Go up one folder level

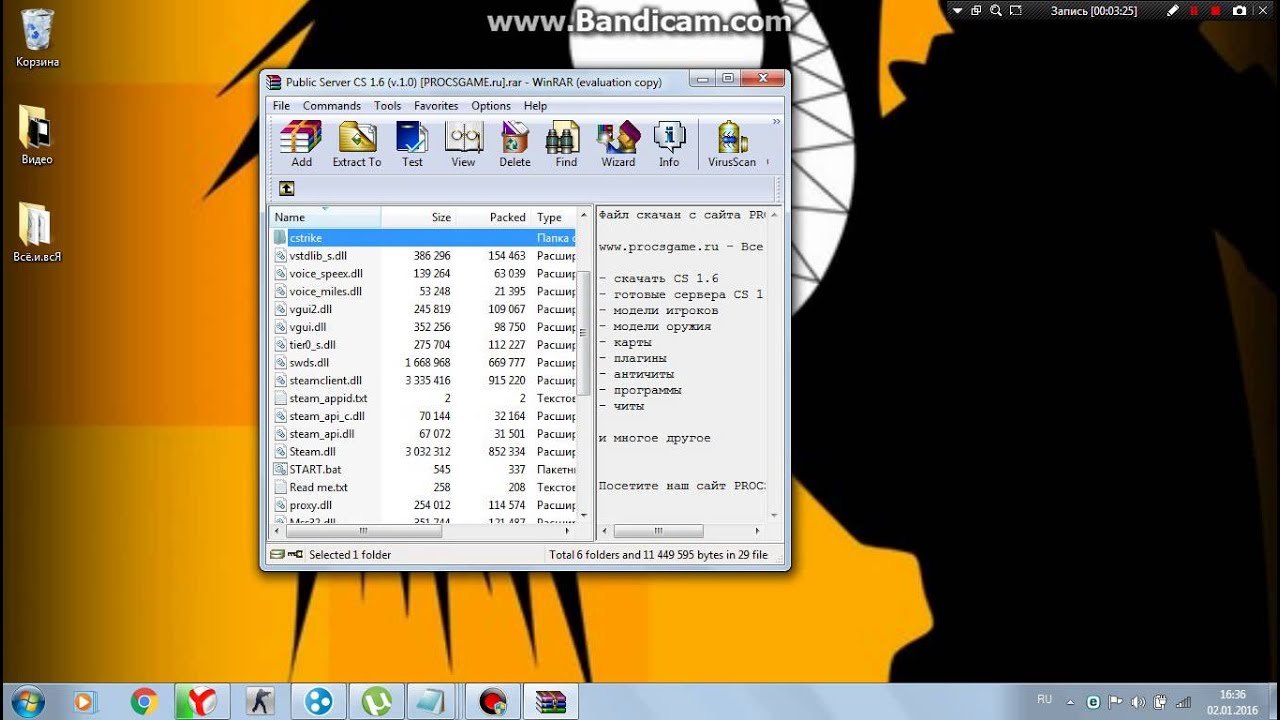coord(286,188)
